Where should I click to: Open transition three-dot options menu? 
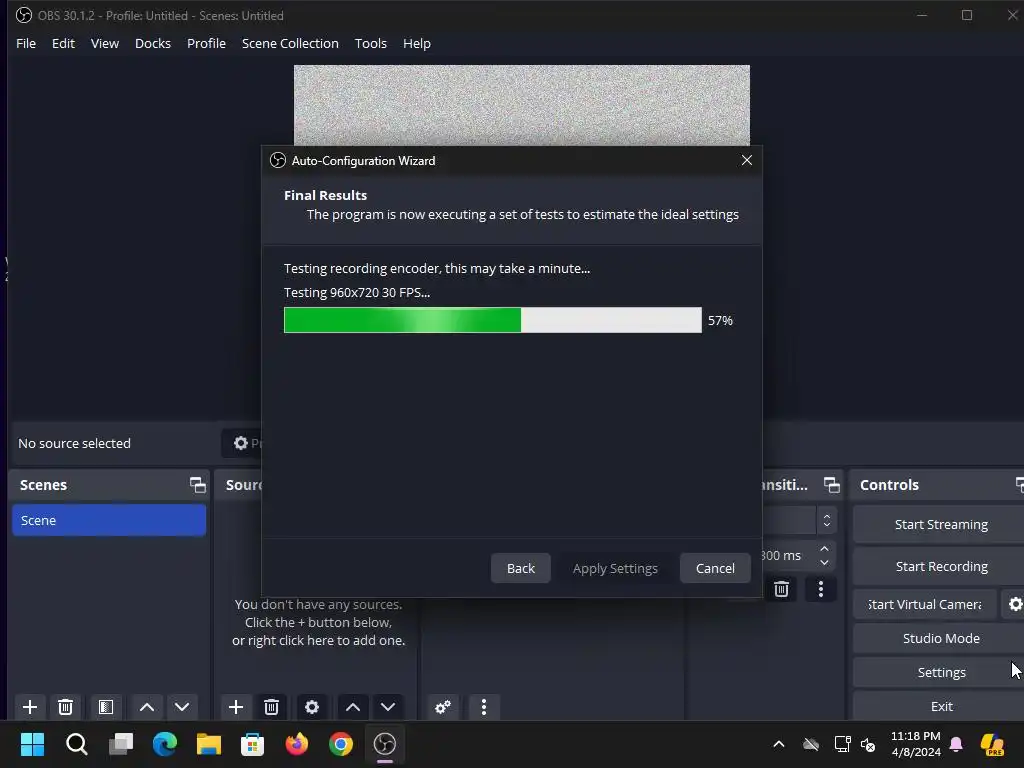[821, 589]
